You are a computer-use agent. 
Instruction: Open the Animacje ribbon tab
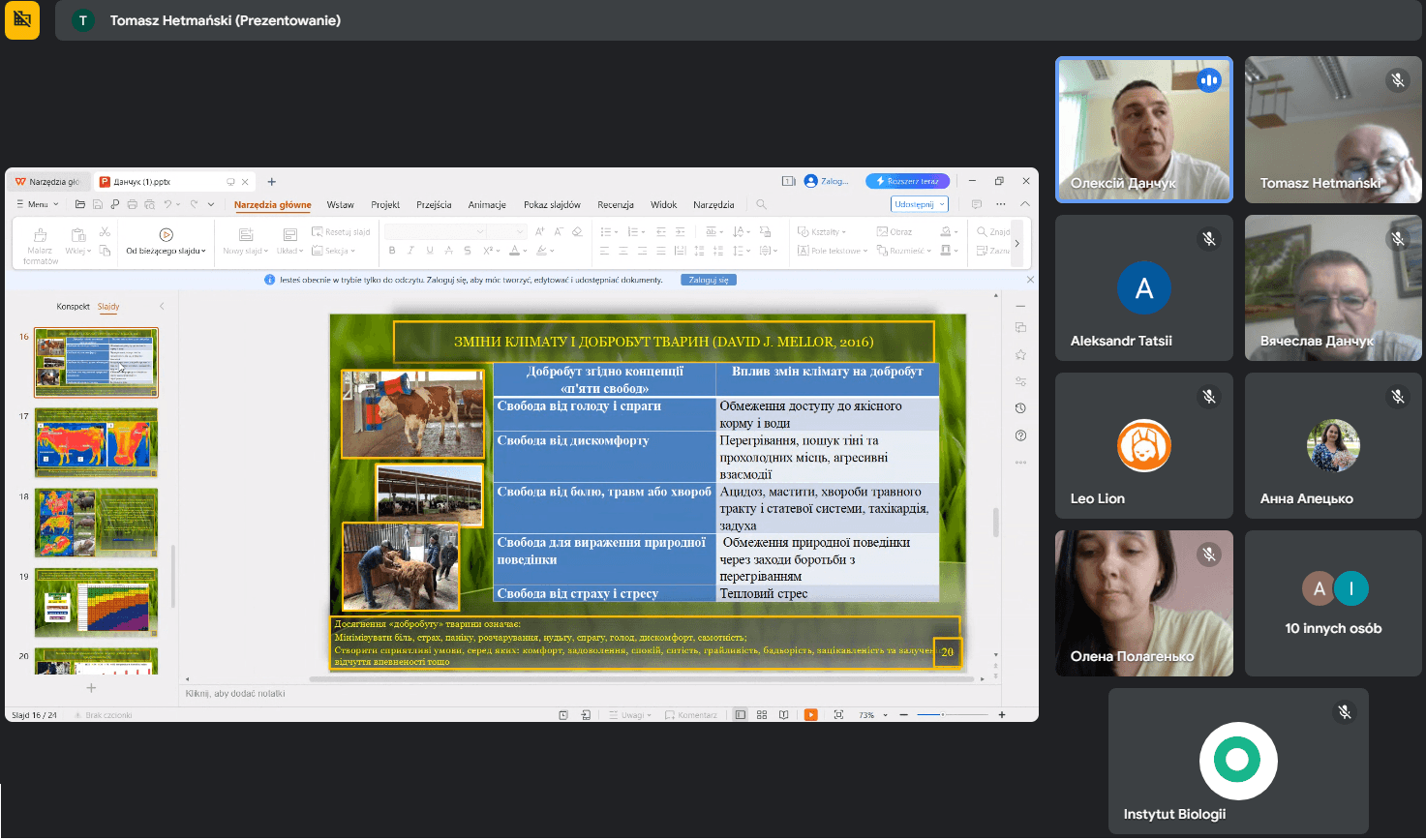(487, 204)
